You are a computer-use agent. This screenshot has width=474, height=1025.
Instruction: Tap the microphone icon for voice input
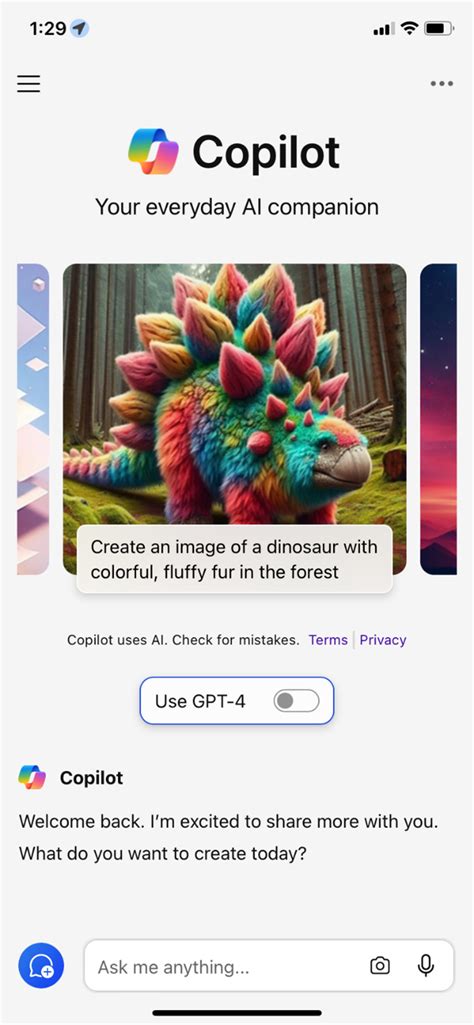point(426,966)
